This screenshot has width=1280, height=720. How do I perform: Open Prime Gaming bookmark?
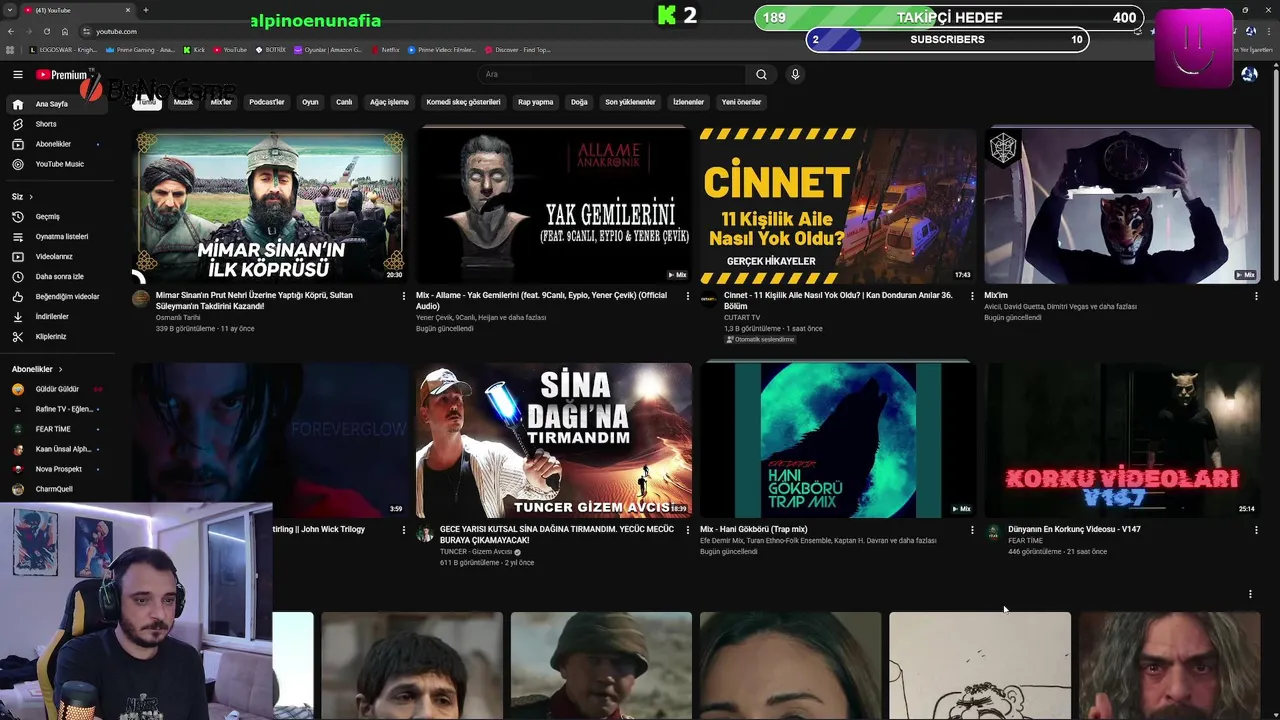pos(141,50)
